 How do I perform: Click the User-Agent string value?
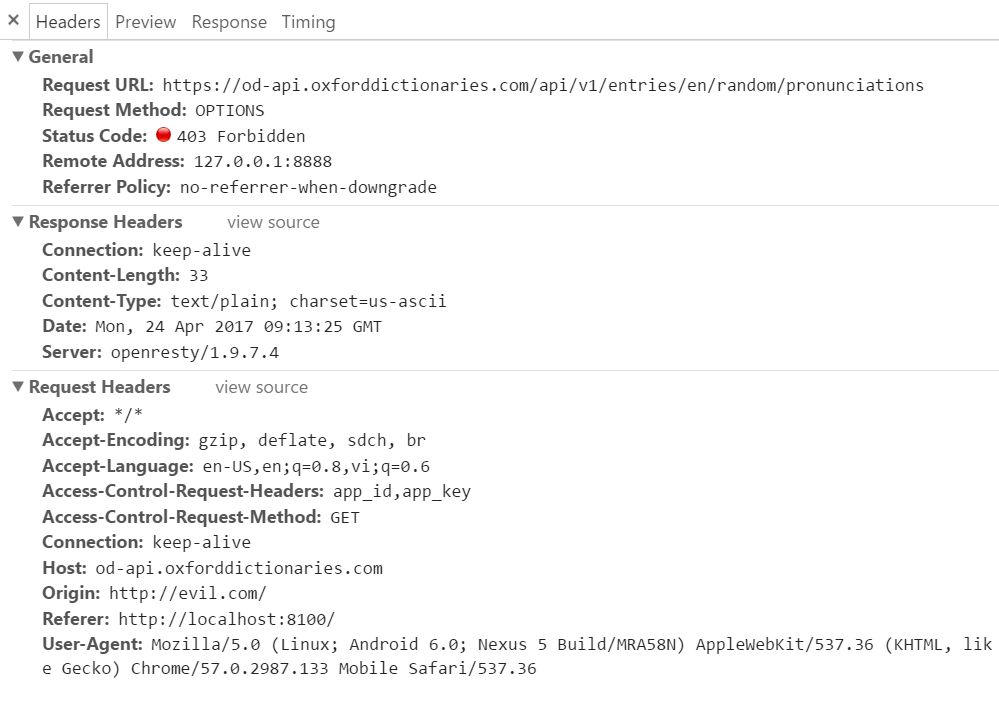point(517,656)
